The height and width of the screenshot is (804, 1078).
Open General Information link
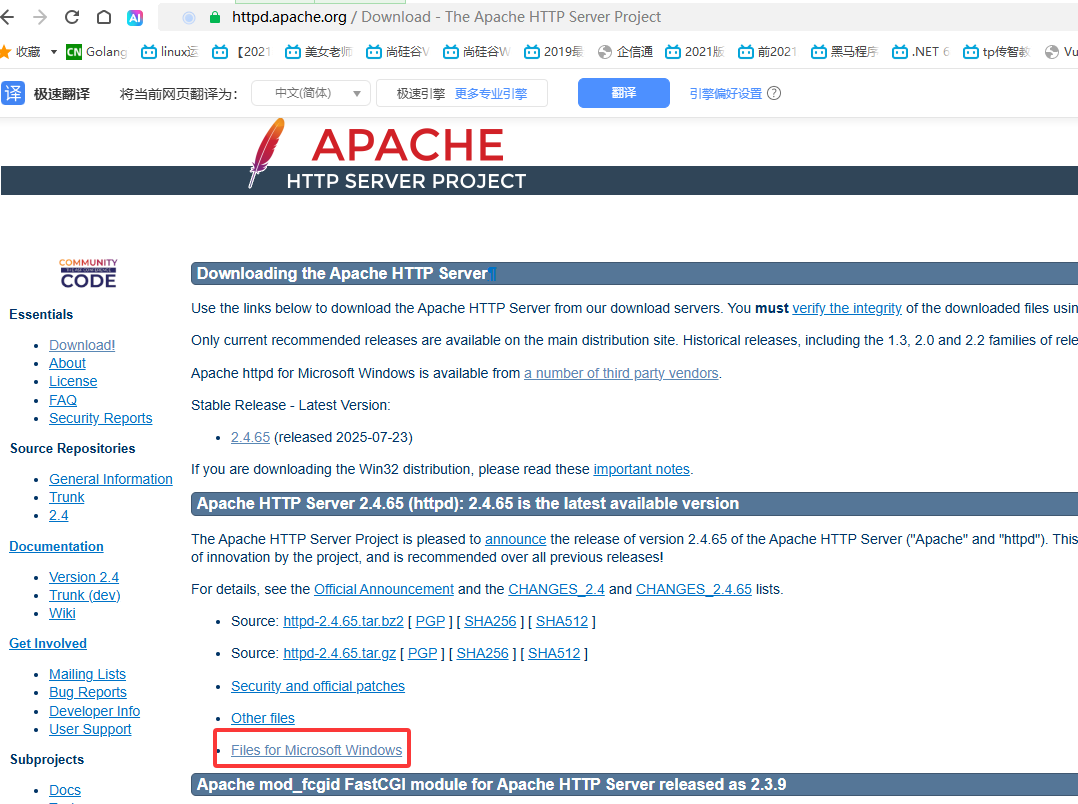click(111, 479)
